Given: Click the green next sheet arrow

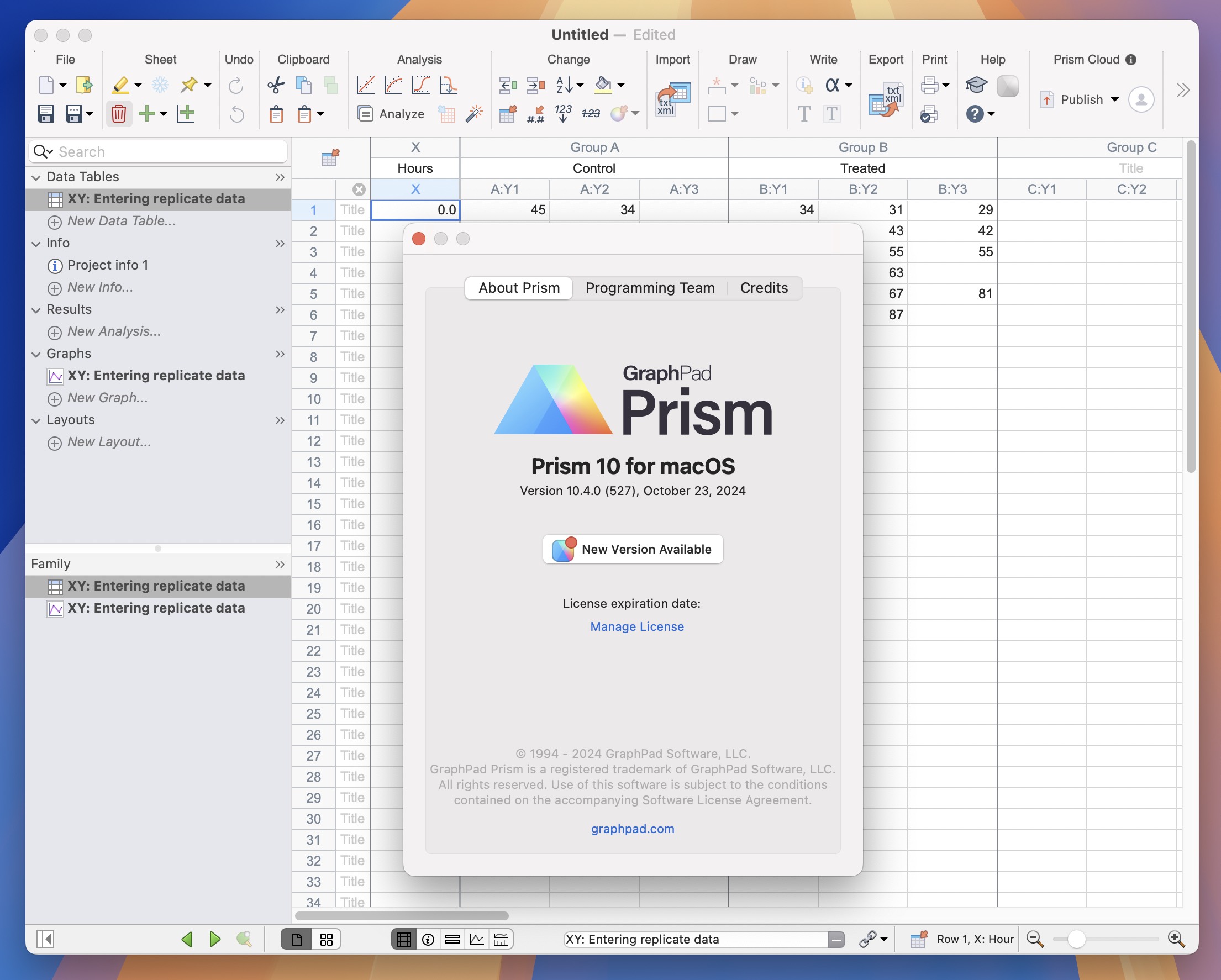Looking at the screenshot, I should pyautogui.click(x=214, y=939).
